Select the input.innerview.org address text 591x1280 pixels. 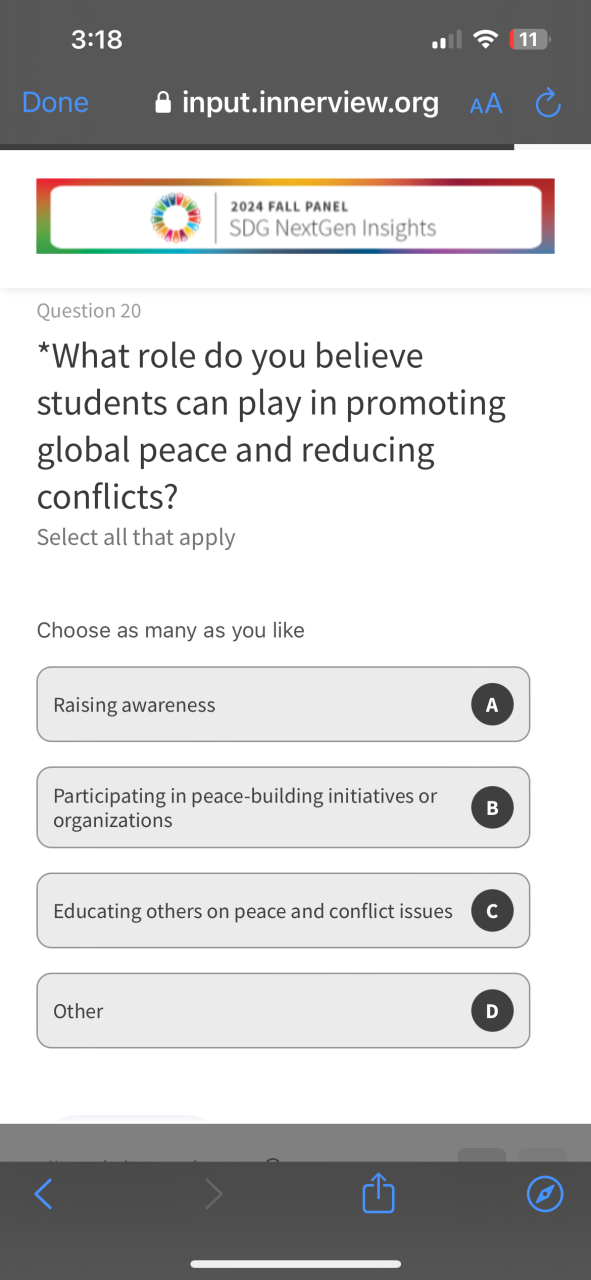[x=310, y=103]
